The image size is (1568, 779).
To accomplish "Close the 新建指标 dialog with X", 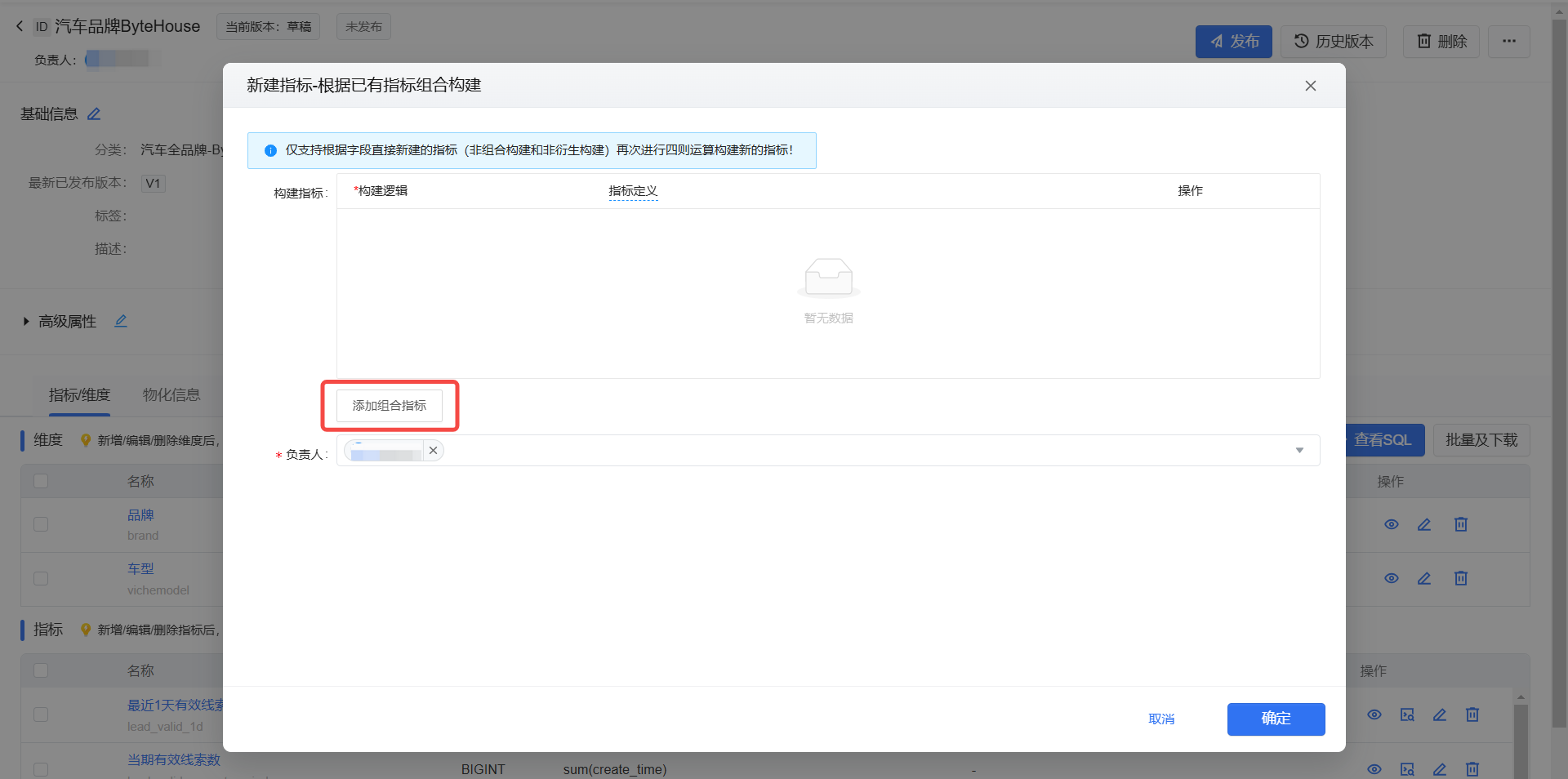I will coord(1310,86).
